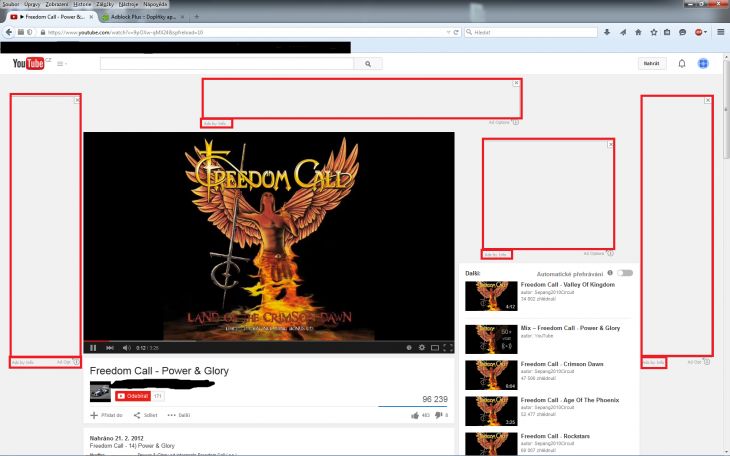Show bookmarks list icon next to the star

(667, 32)
